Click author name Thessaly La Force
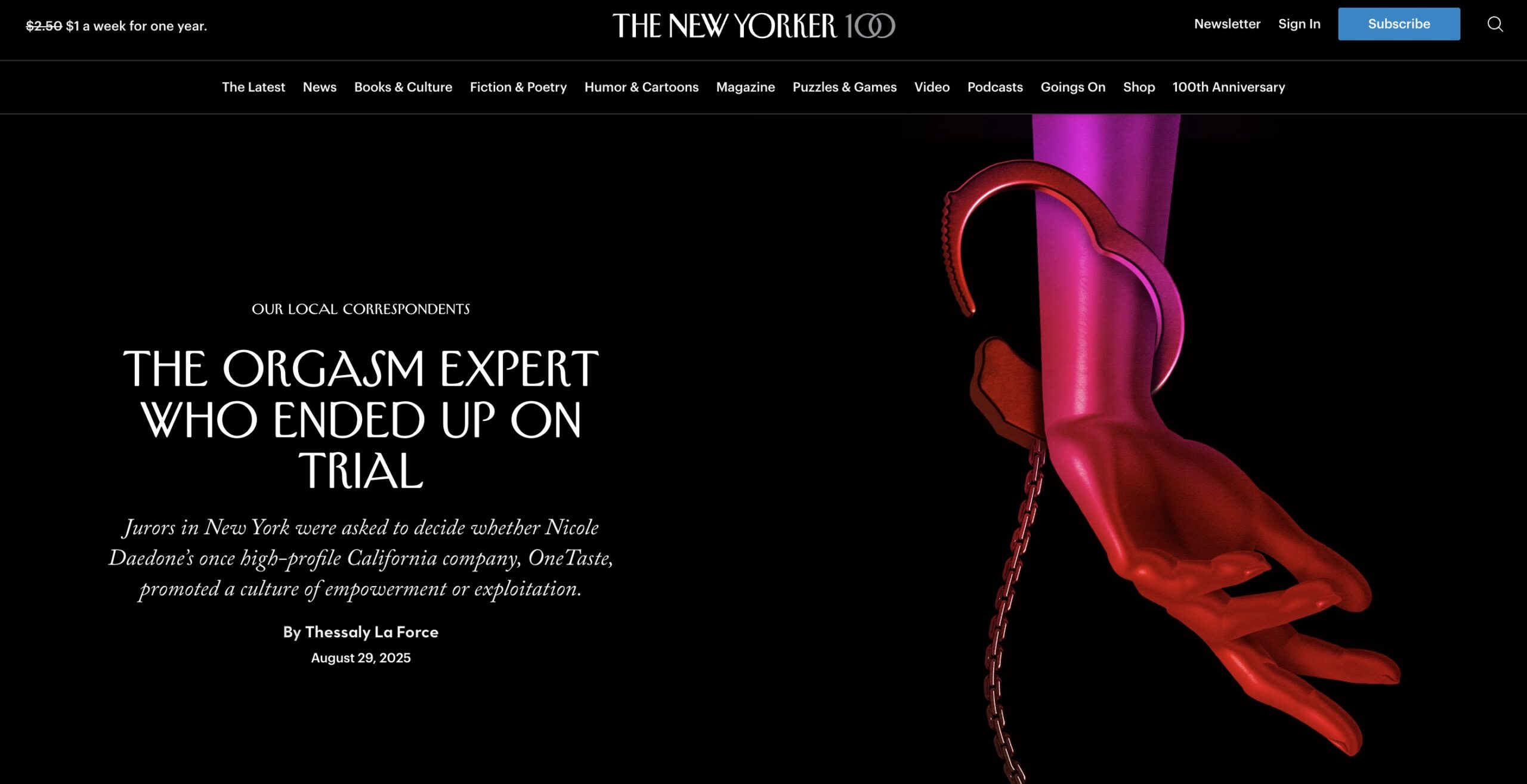This screenshot has height=784, width=1527. tap(372, 632)
